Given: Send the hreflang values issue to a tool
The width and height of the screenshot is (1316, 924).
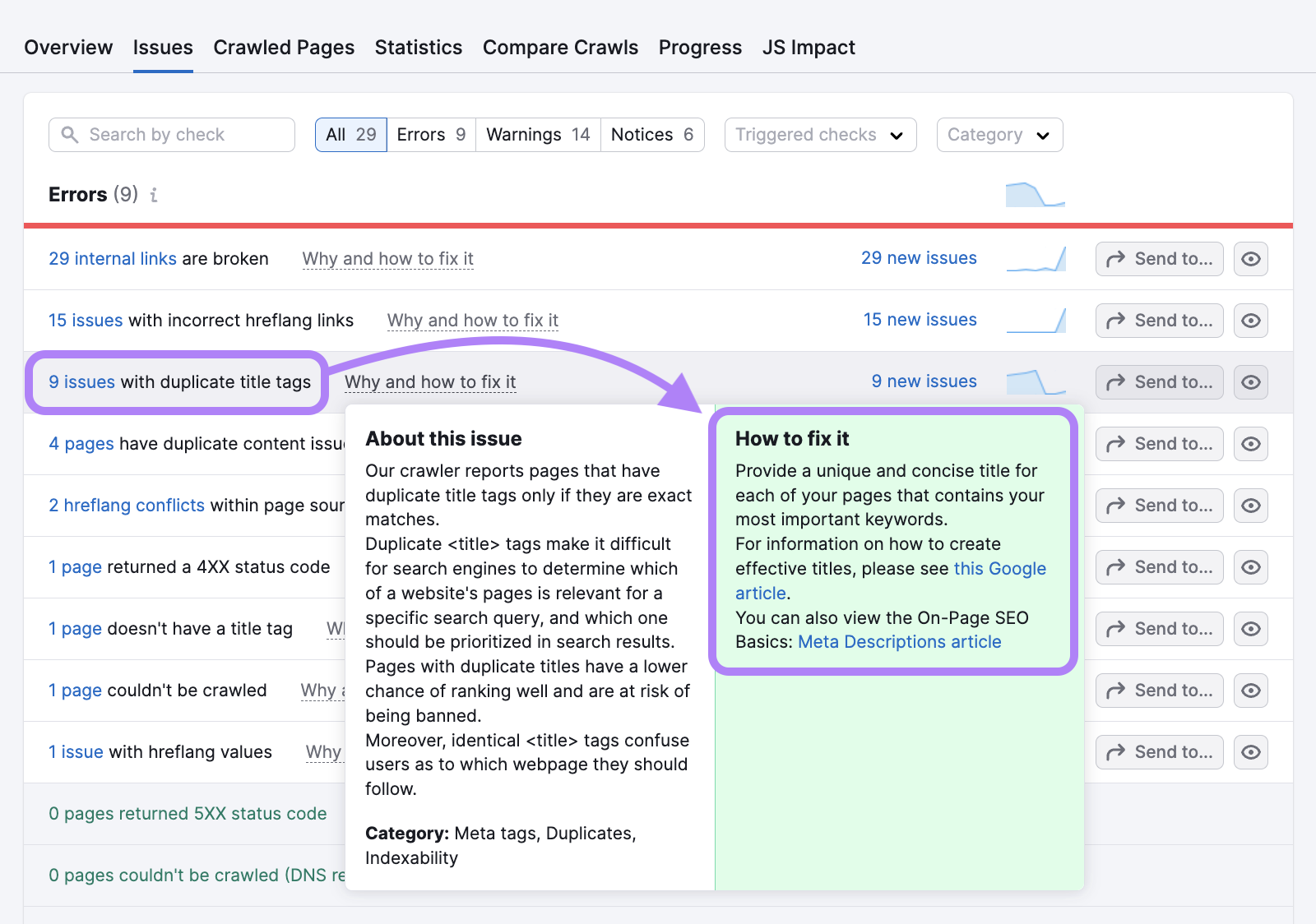Looking at the screenshot, I should [1159, 752].
